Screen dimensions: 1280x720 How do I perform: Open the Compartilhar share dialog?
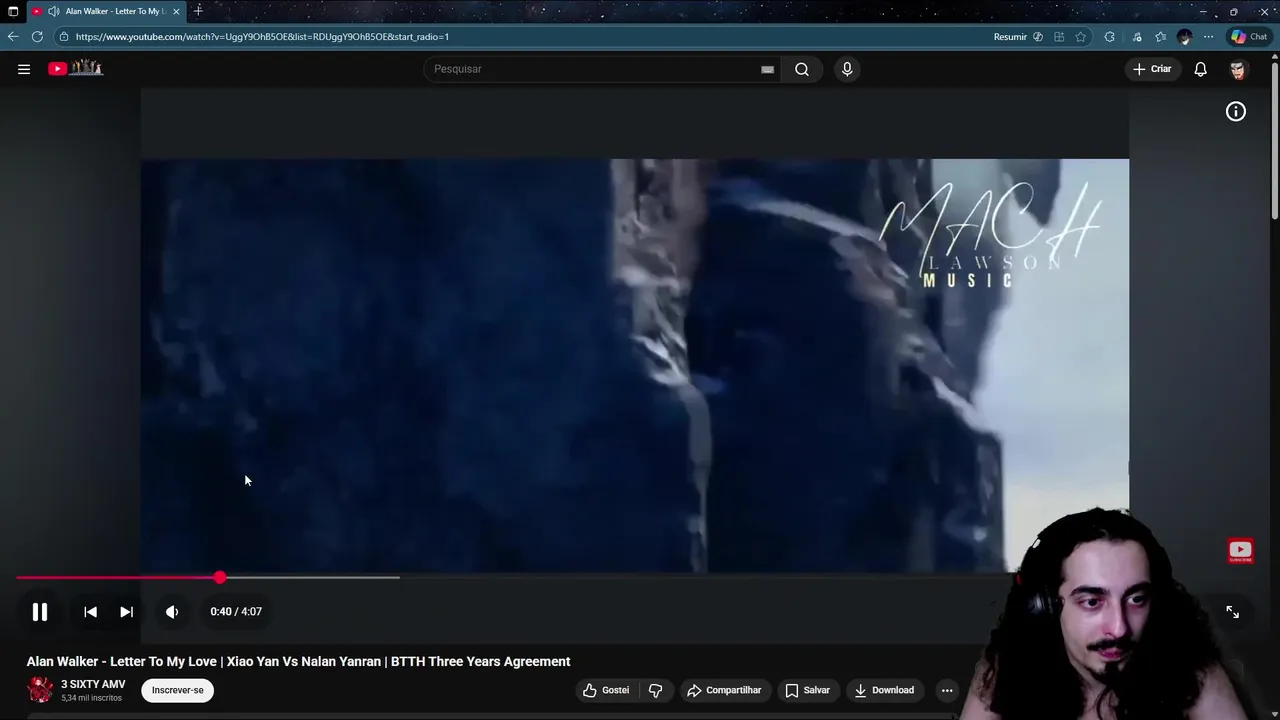[724, 690]
